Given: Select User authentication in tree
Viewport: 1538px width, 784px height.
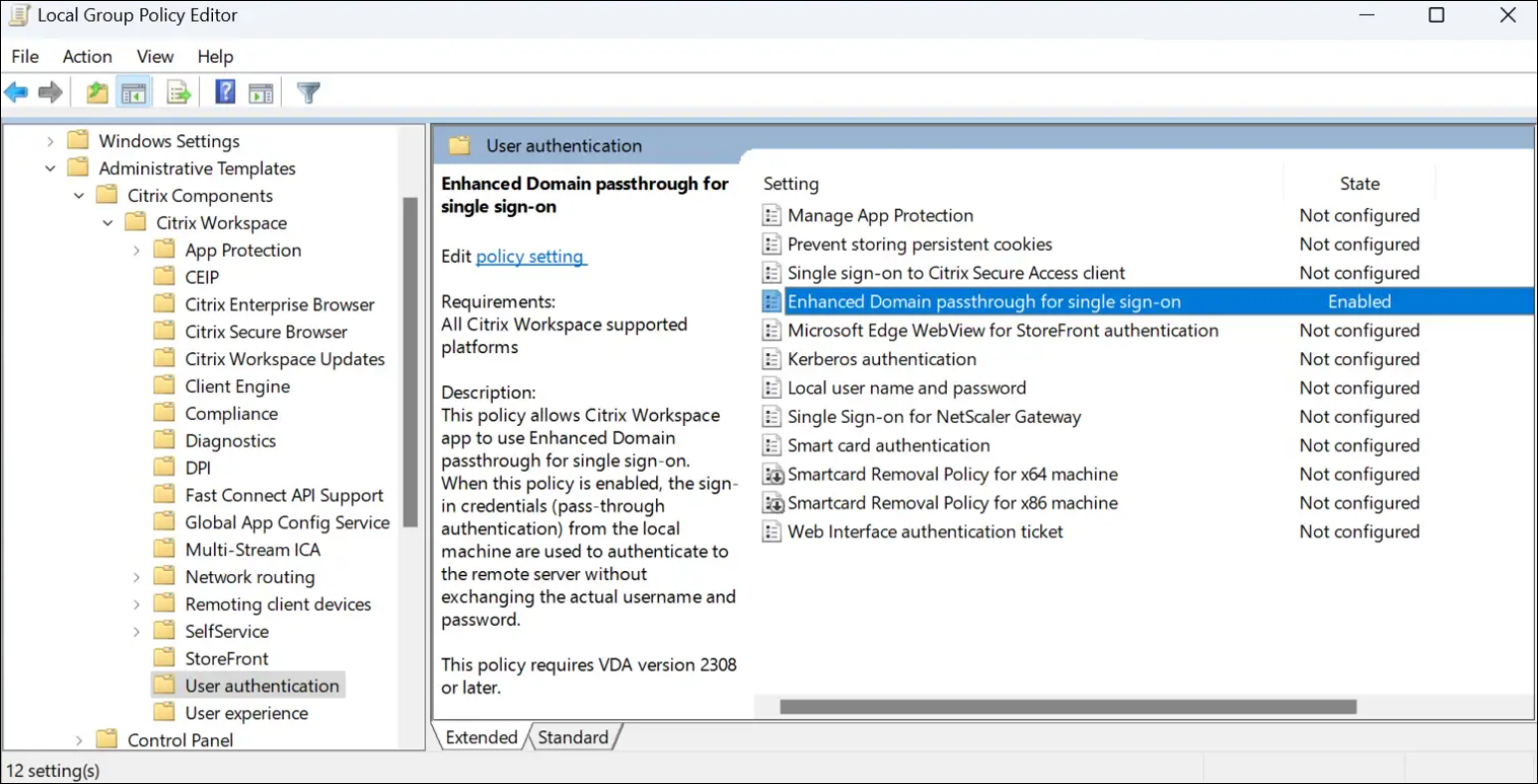Looking at the screenshot, I should click(262, 686).
